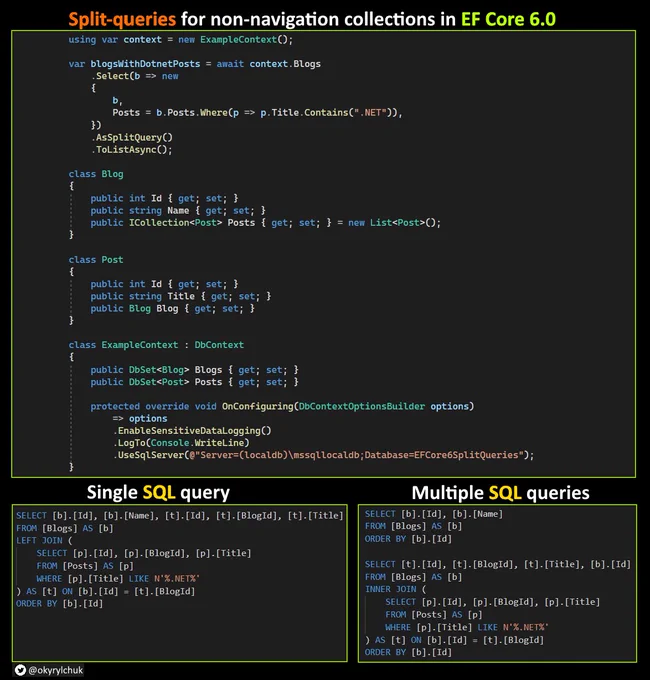The width and height of the screenshot is (650, 680).
Task: Click the 'var blogsWithDotnetPosts = await context.Blogs' line
Action: pos(194,64)
